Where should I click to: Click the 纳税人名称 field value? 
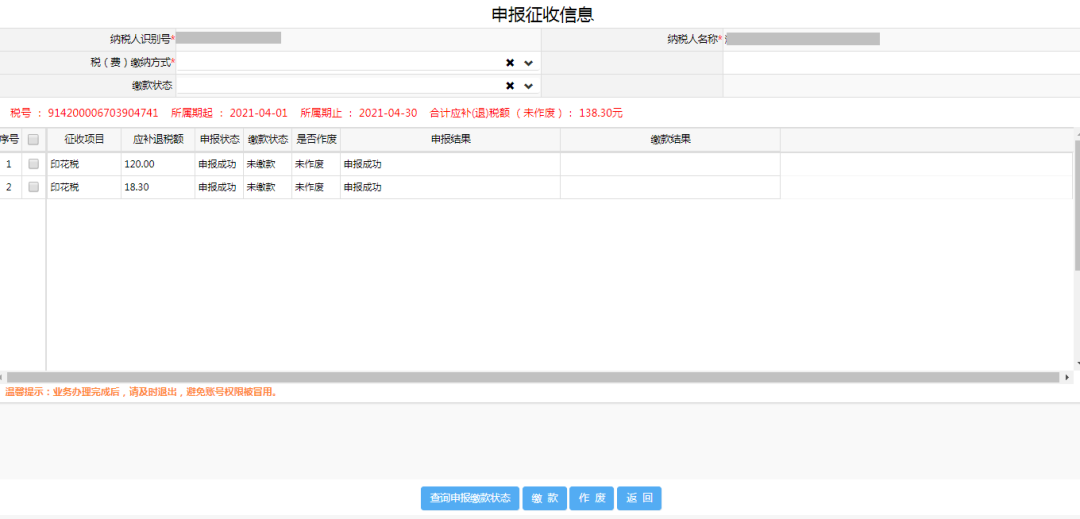[802, 39]
